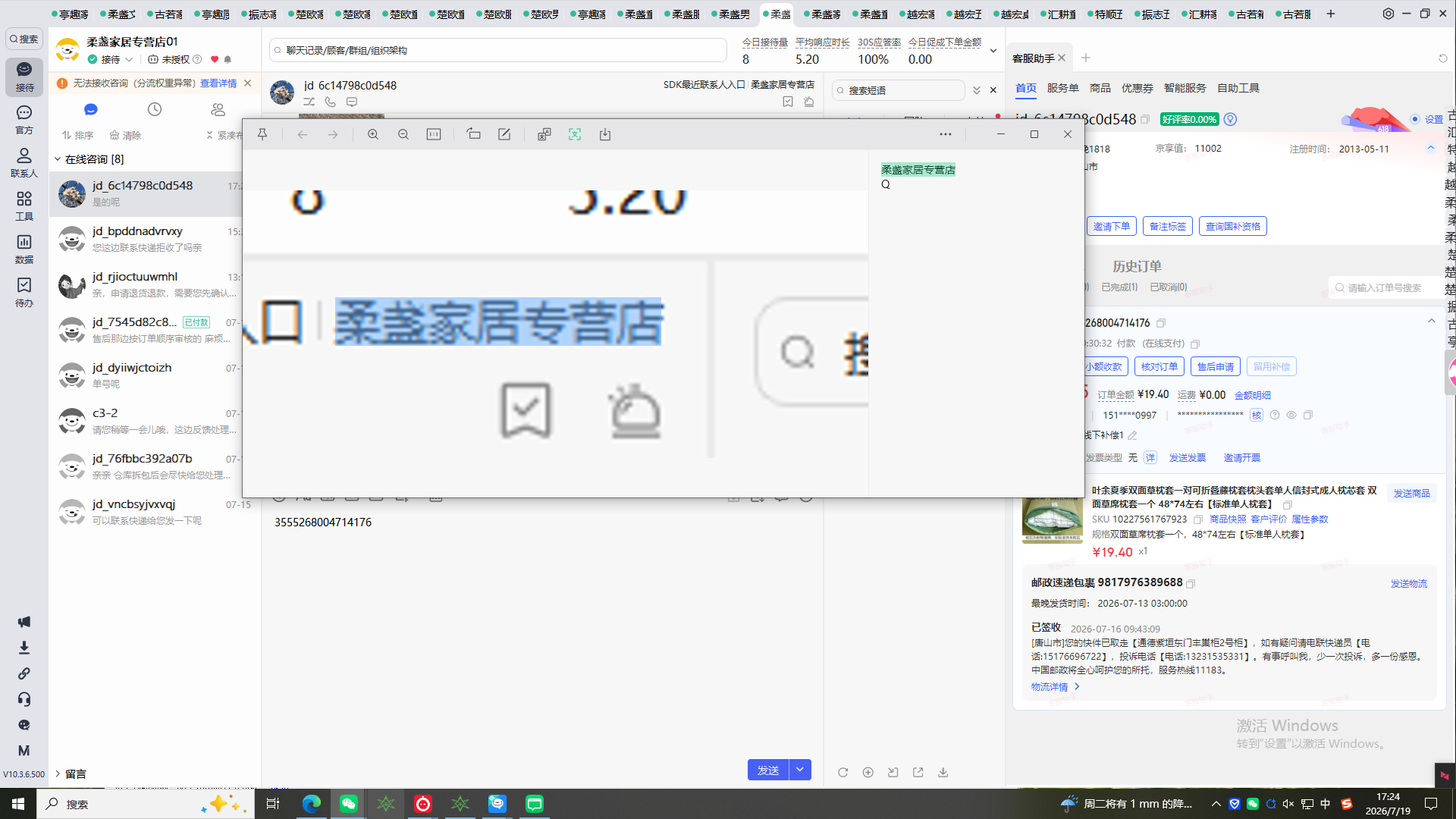Switch to compact layout toggle

click(x=225, y=135)
